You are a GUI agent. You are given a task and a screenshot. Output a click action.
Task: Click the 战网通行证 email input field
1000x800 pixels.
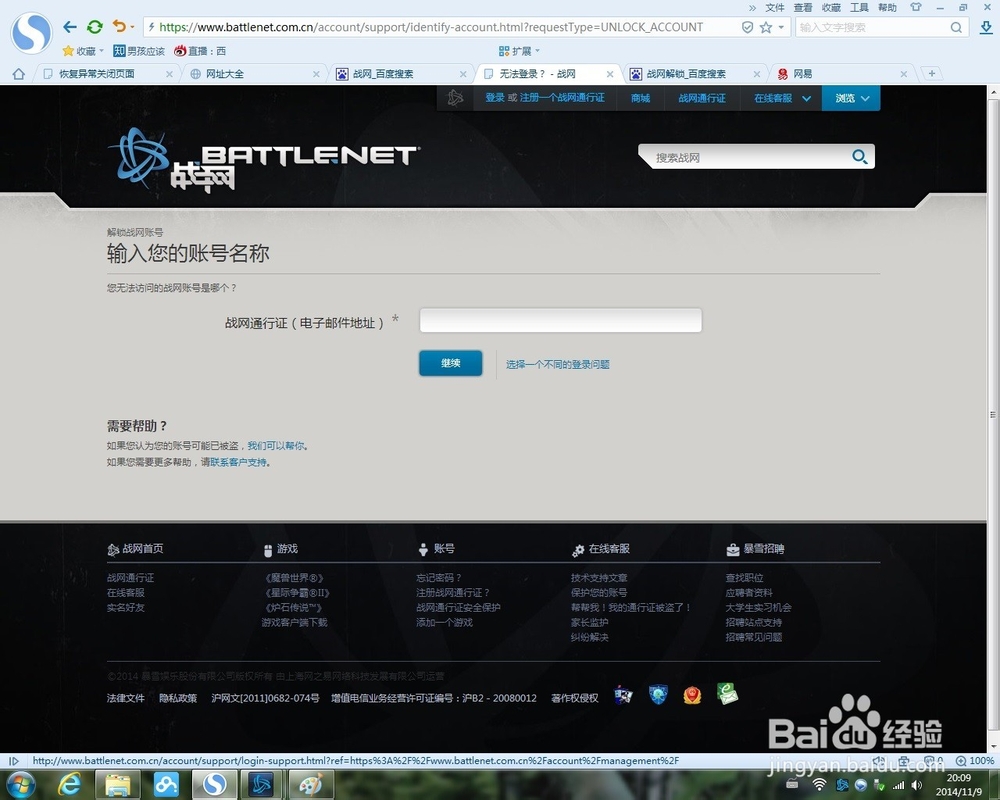coord(561,320)
